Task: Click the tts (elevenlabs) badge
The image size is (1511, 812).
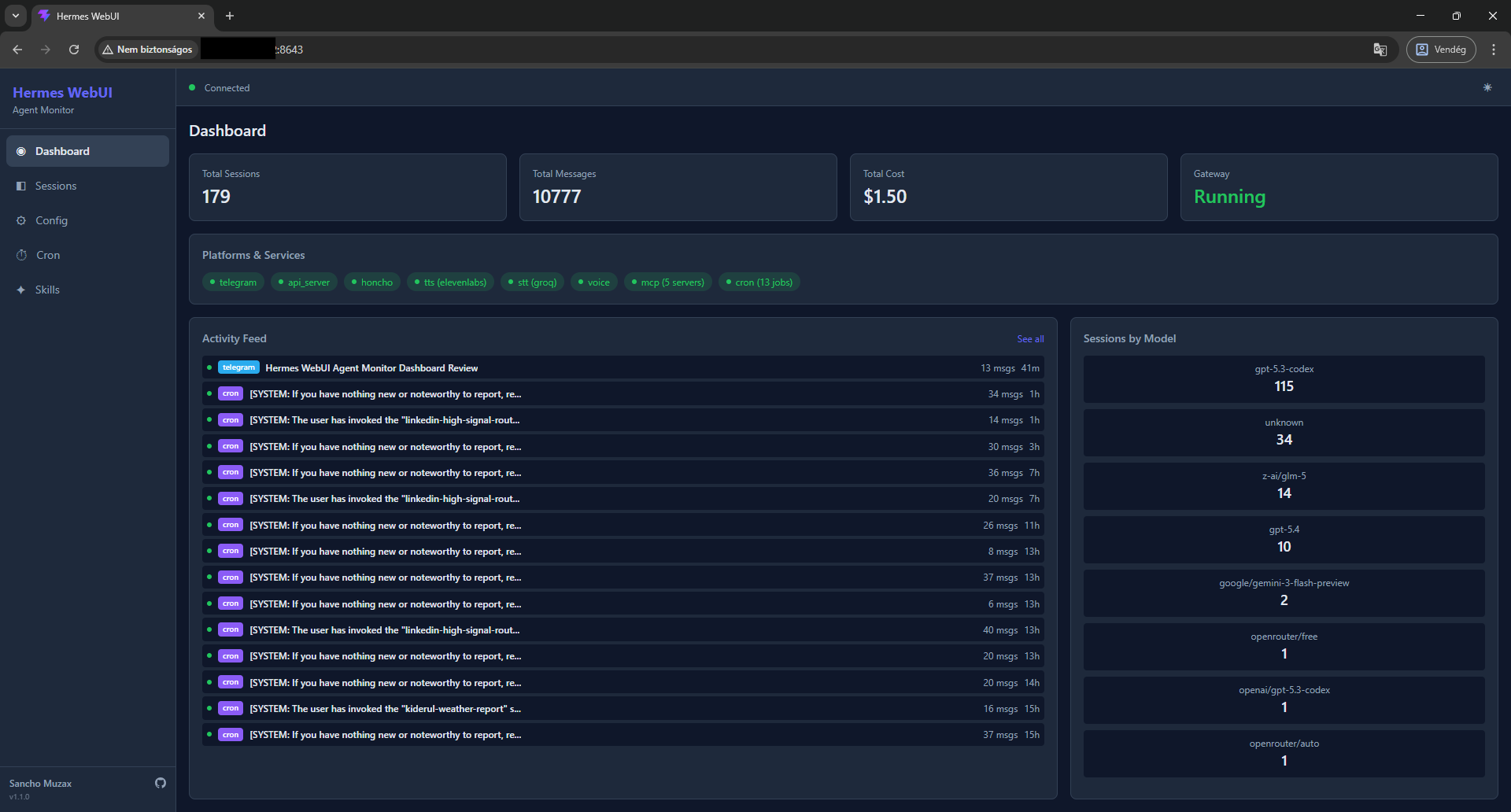Action: tap(451, 282)
